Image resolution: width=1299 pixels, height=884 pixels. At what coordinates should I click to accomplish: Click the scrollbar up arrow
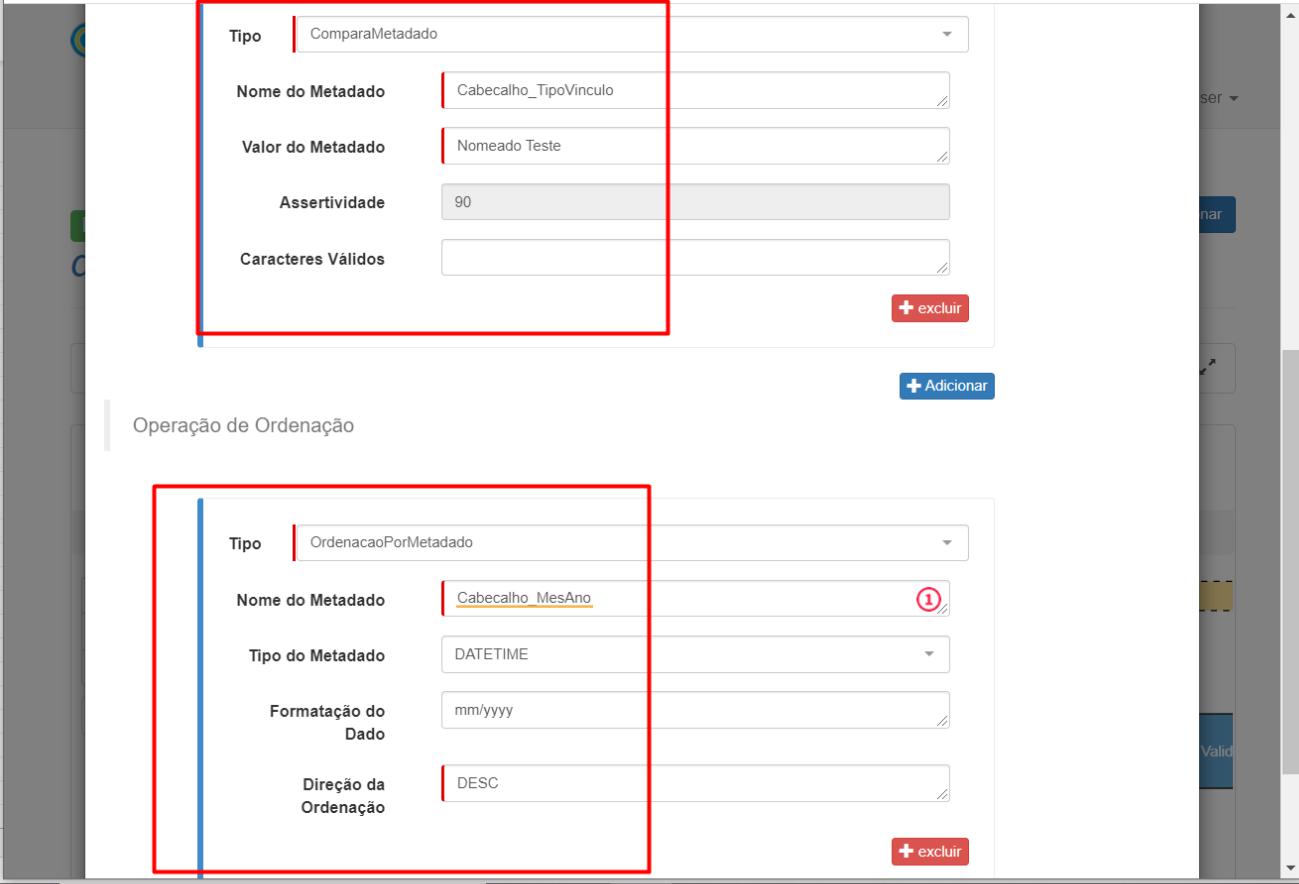point(1290,16)
